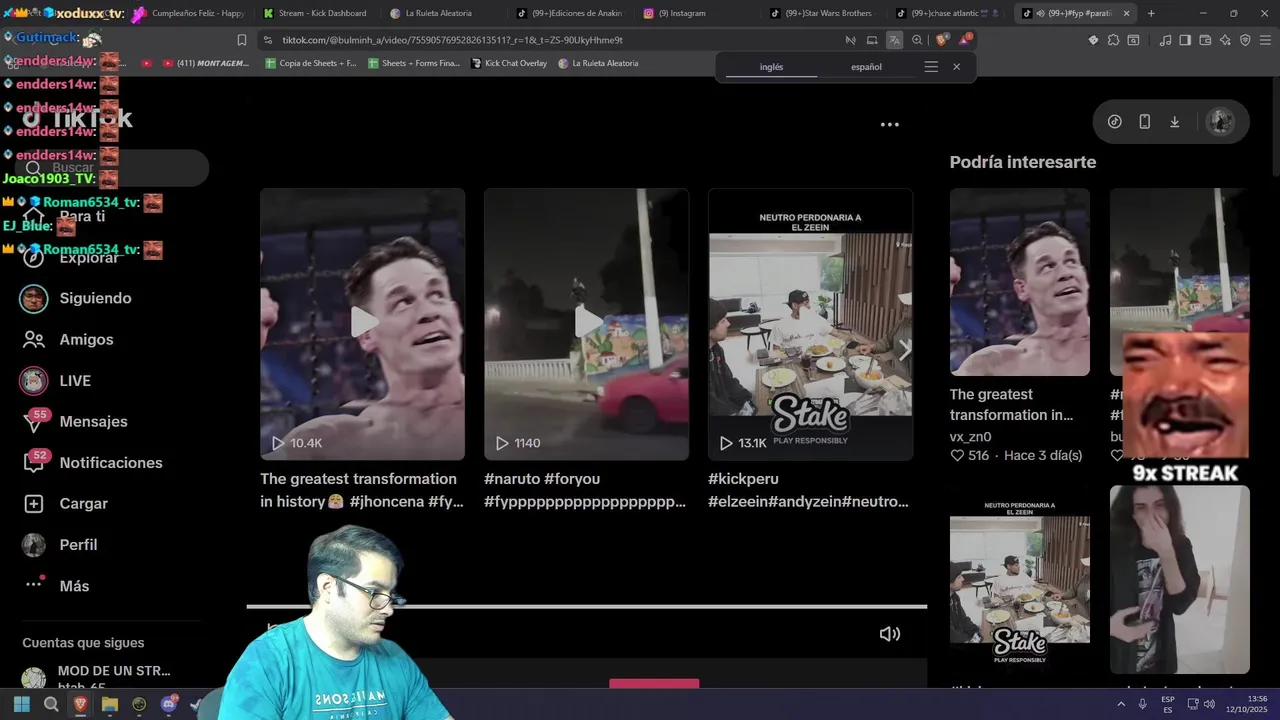The image size is (1280, 720).
Task: Open the profile avatar menu top right
Action: [x=1220, y=121]
